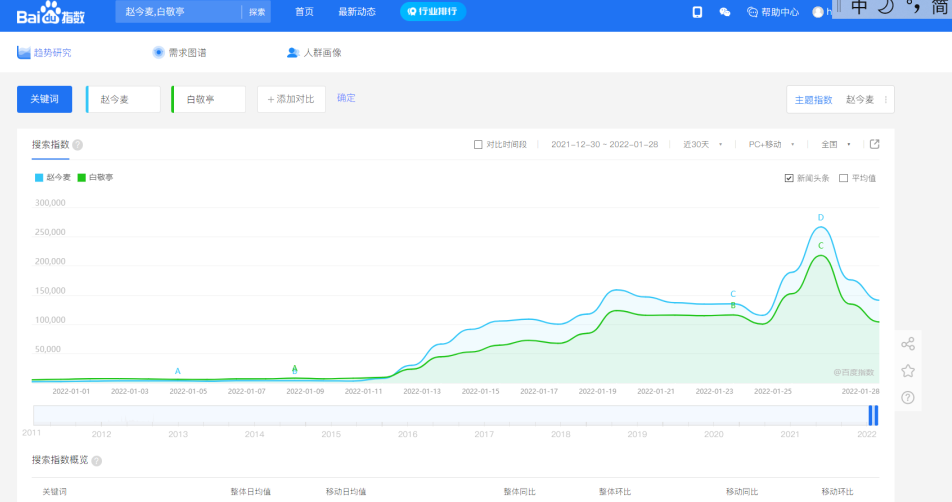Click 添加对比 to add comparison
Image resolution: width=952 pixels, height=502 pixels.
(291, 99)
